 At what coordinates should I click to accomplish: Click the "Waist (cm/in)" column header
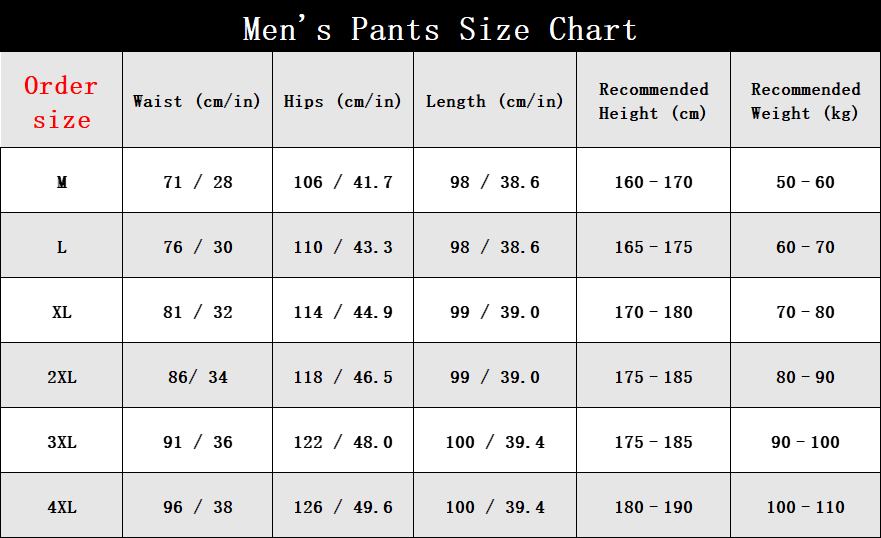[x=197, y=101]
